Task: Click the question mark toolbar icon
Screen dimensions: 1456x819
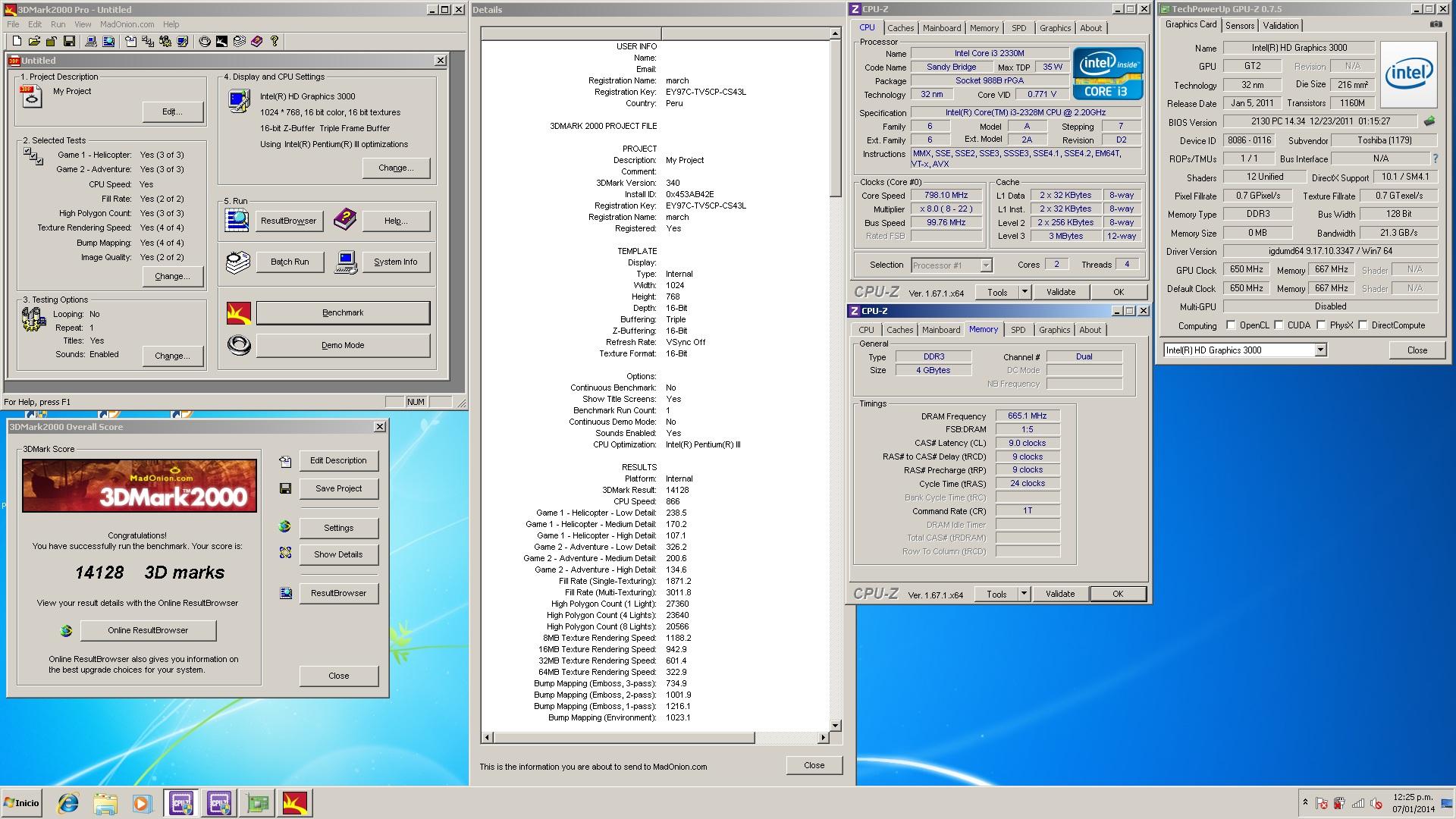Action: point(275,41)
